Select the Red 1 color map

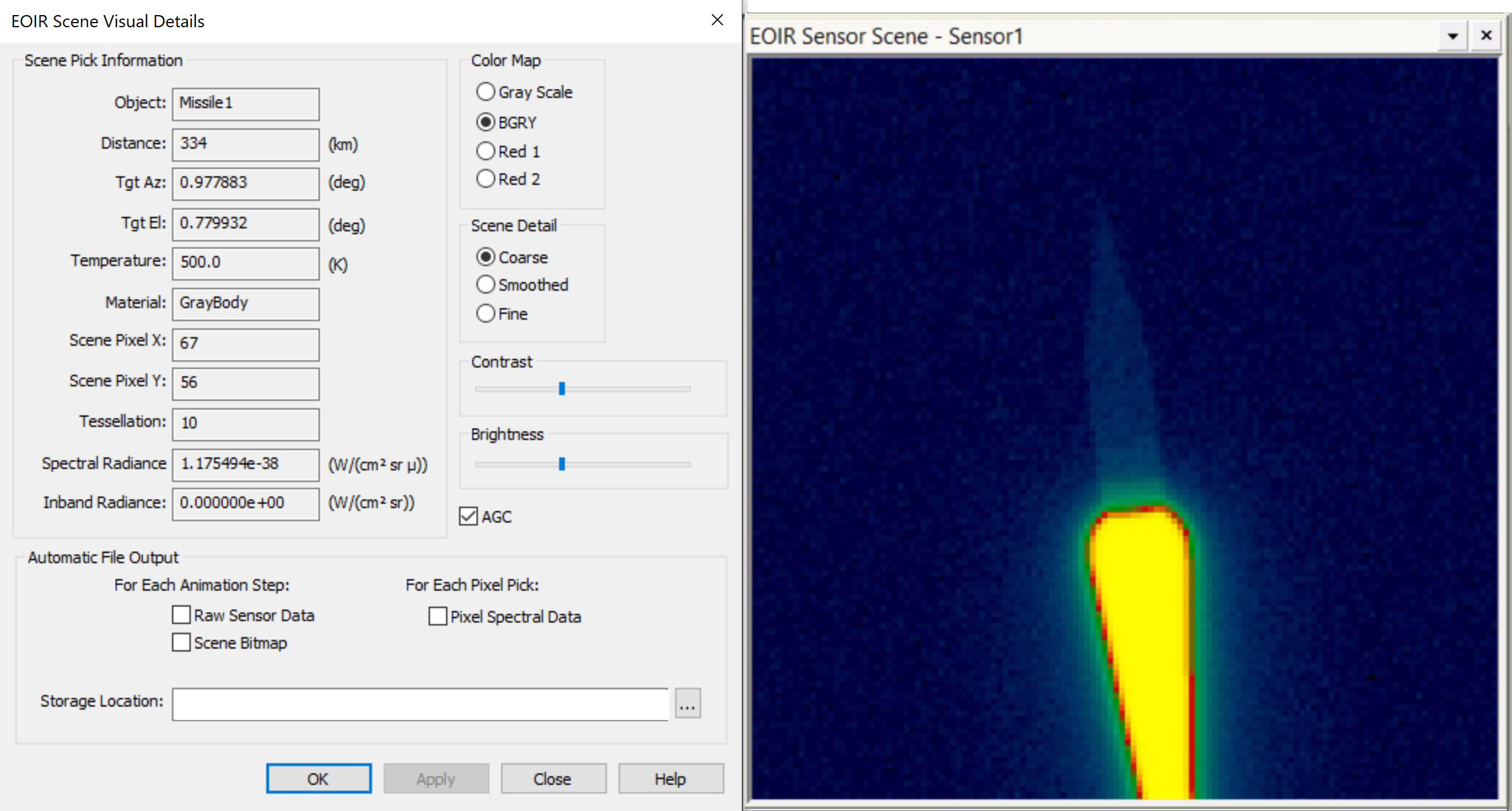point(485,151)
